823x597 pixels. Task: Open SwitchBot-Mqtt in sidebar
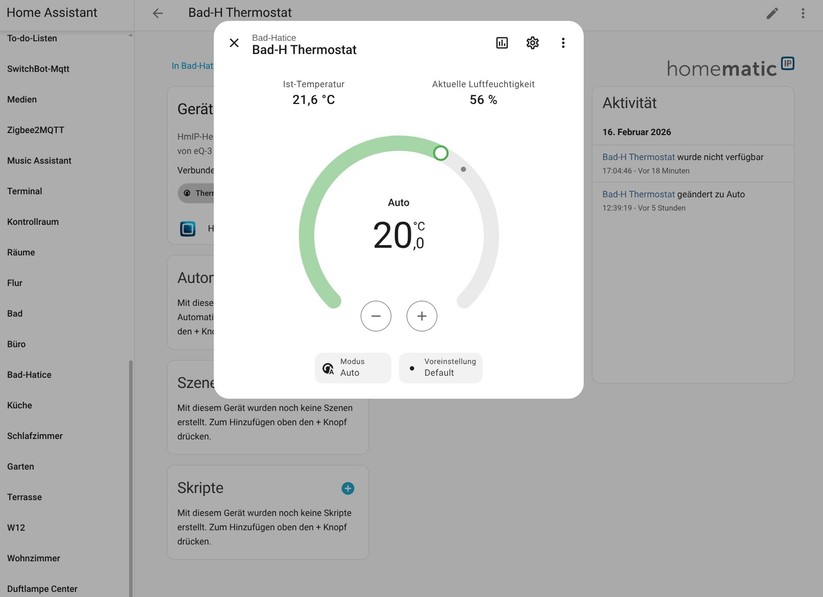38,69
